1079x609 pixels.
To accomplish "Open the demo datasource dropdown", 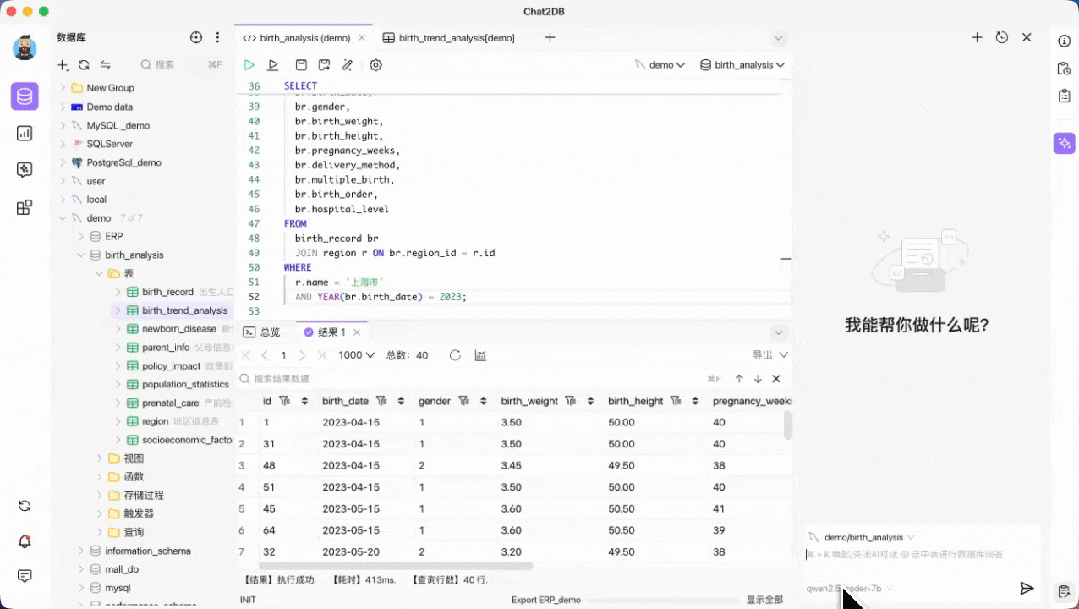I will pos(660,65).
